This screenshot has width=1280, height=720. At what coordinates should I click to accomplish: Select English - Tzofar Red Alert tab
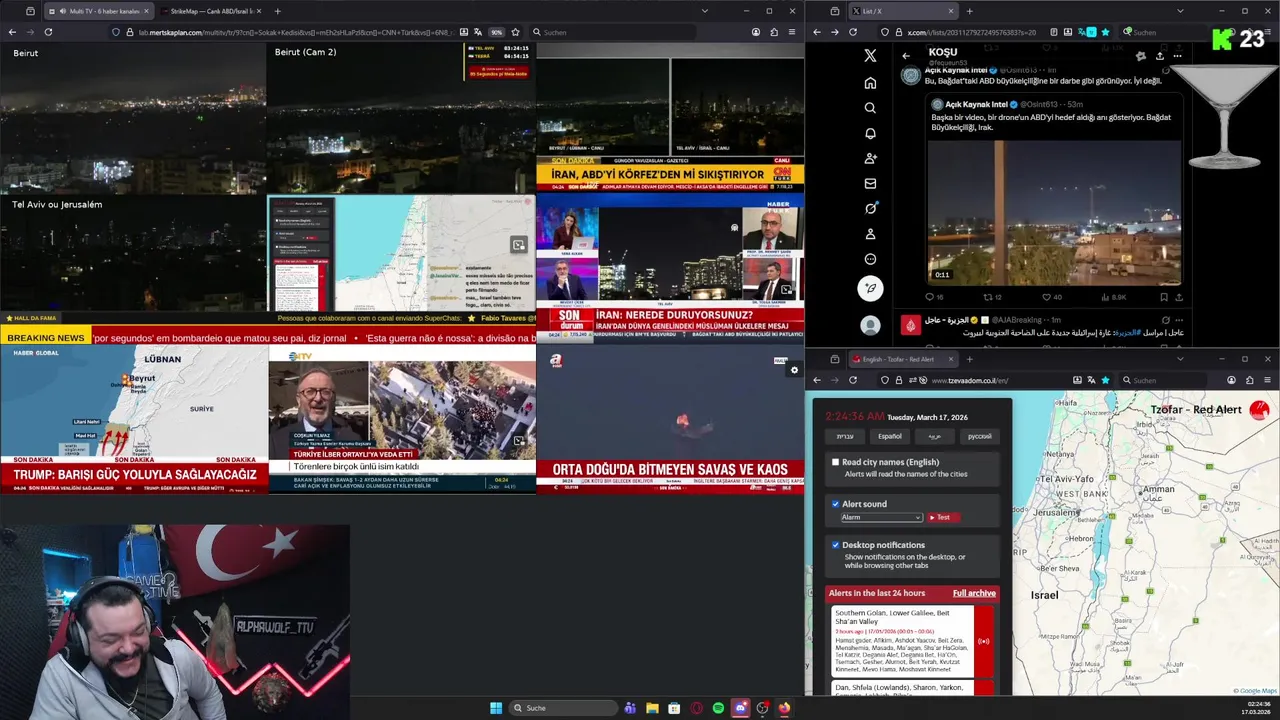coord(903,359)
